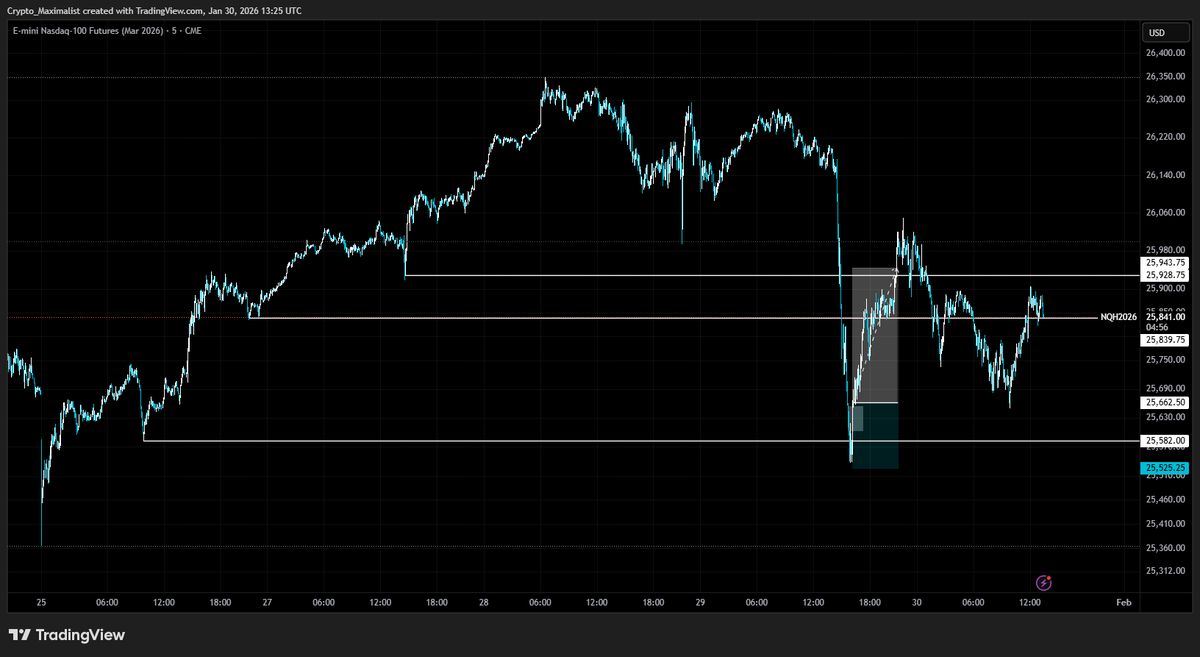
Task: Click the "5" timeframe in the chart legend
Action: pos(173,31)
